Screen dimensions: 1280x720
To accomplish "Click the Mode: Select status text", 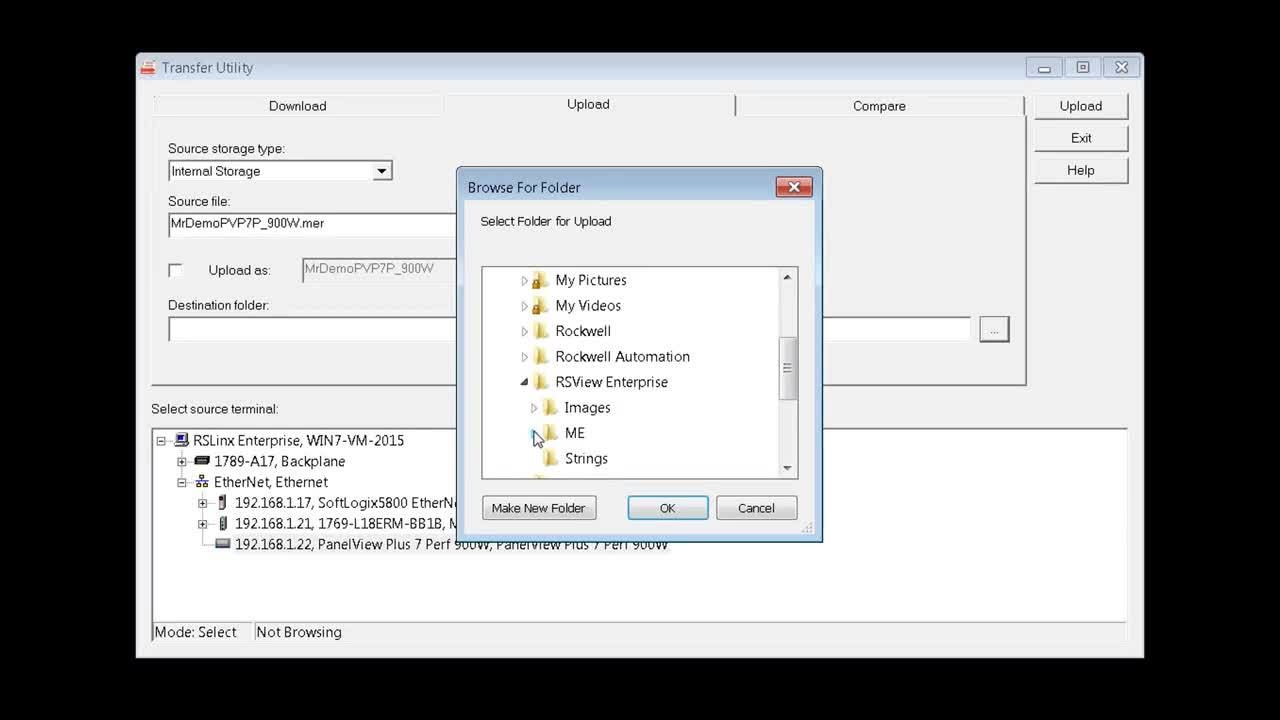I will tap(196, 632).
